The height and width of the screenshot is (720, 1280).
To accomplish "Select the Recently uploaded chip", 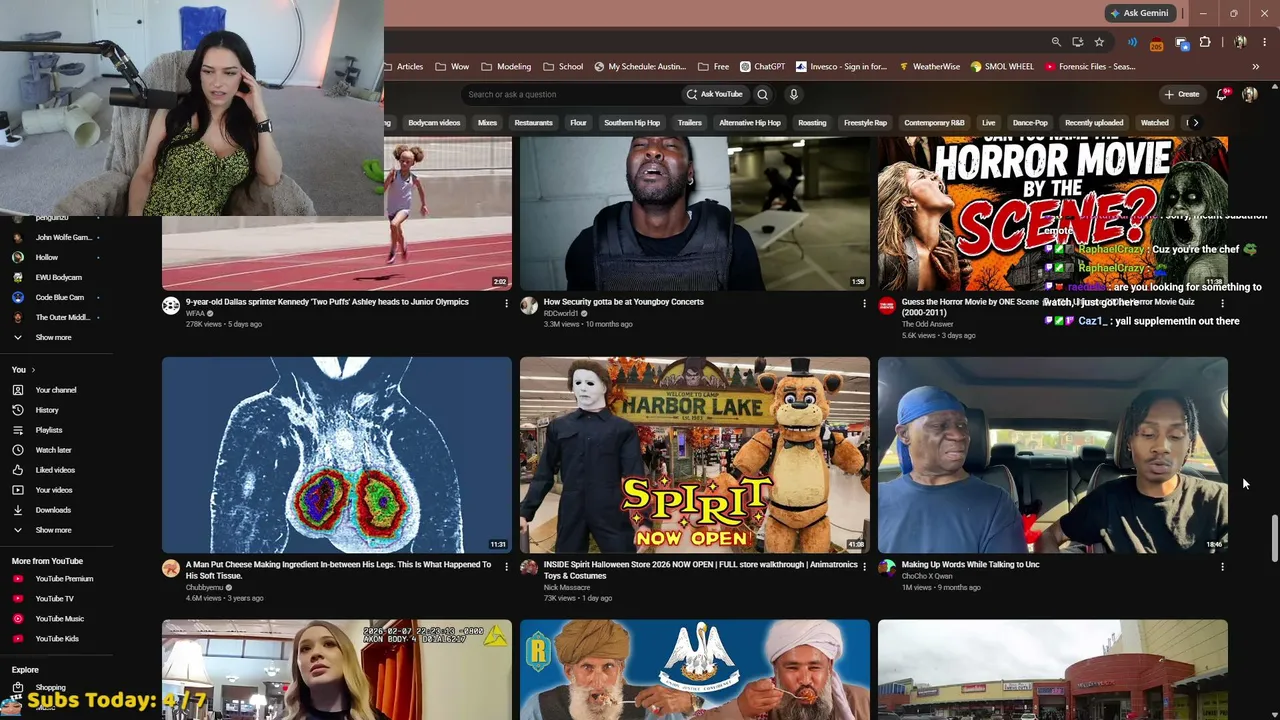I will (1094, 123).
